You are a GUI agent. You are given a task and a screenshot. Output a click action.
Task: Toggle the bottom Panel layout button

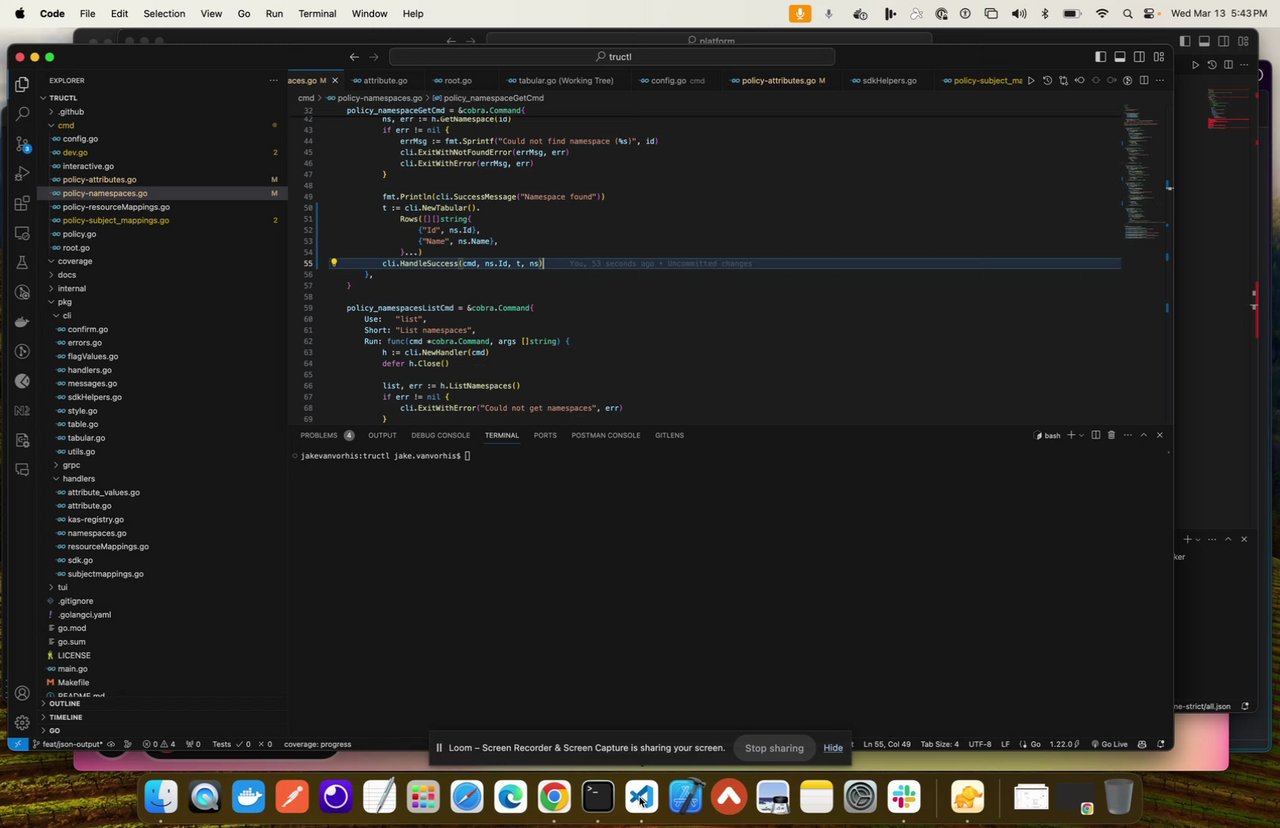tap(1120, 57)
